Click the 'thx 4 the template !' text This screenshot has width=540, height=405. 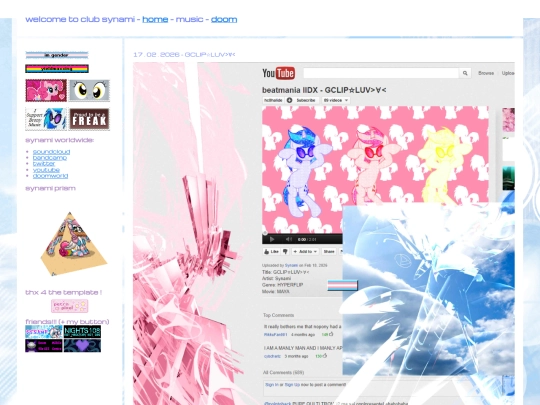click(x=64, y=292)
